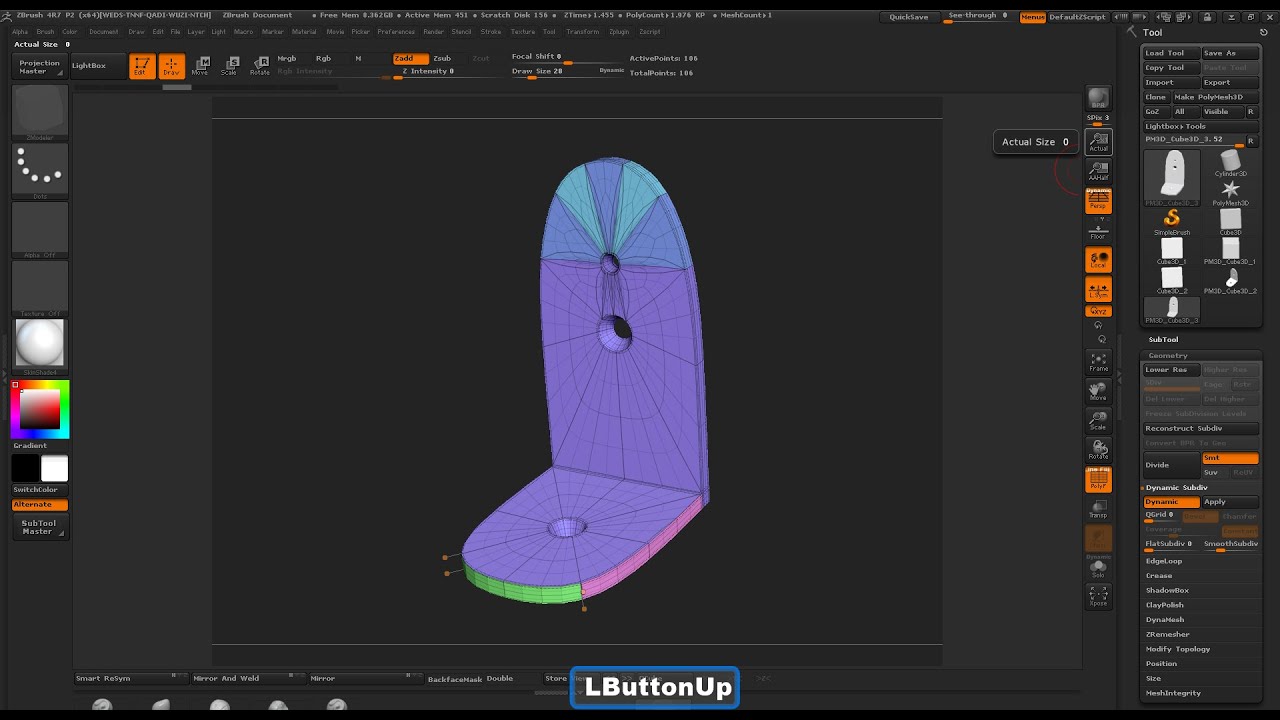
Task: Open SubTool Master plugin
Action: pos(39,527)
